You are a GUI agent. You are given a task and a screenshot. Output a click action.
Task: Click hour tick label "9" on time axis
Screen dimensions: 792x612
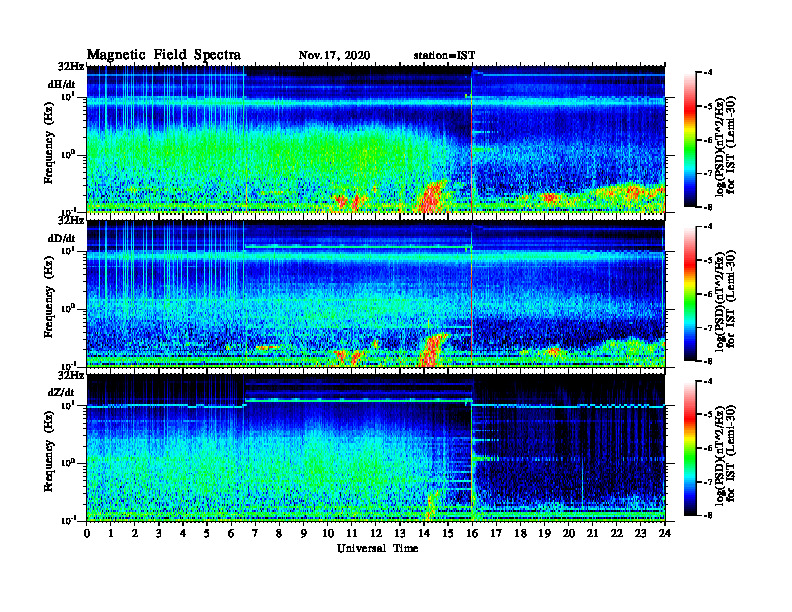click(304, 533)
